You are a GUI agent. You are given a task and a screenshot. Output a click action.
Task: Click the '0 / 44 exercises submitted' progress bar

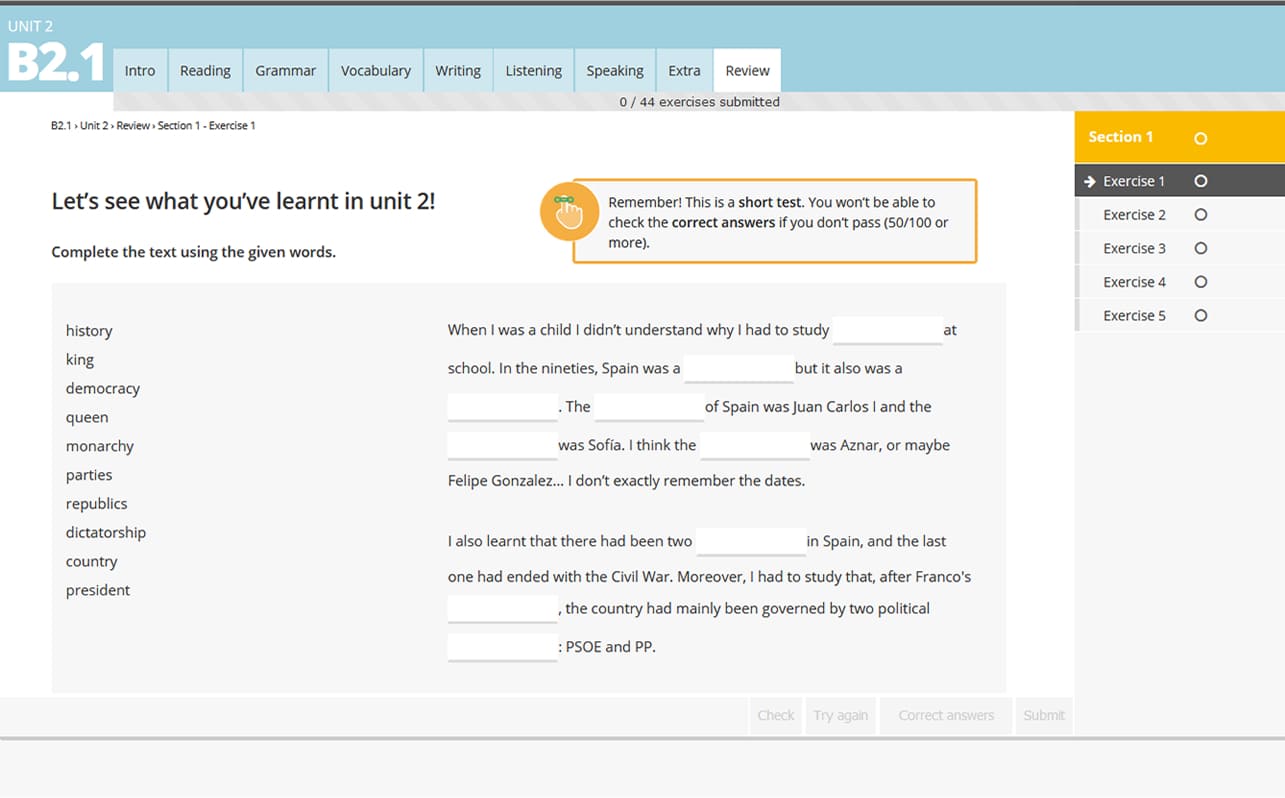coord(699,102)
